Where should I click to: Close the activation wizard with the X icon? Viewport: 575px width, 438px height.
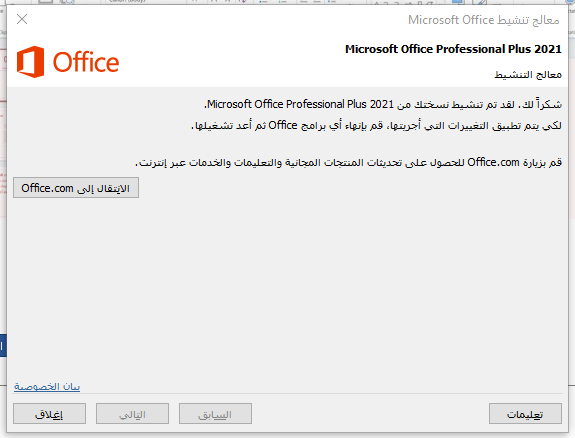[x=22, y=19]
